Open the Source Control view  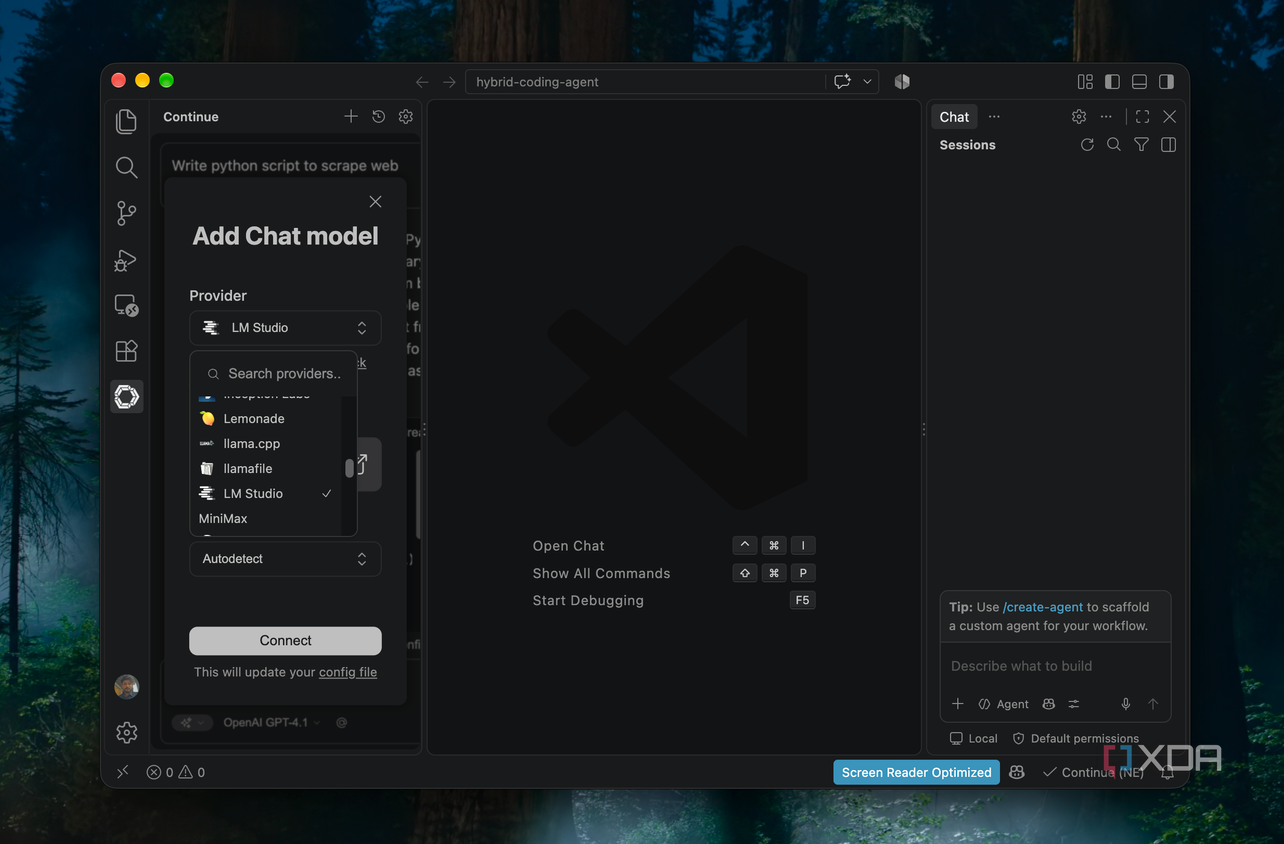coord(126,213)
